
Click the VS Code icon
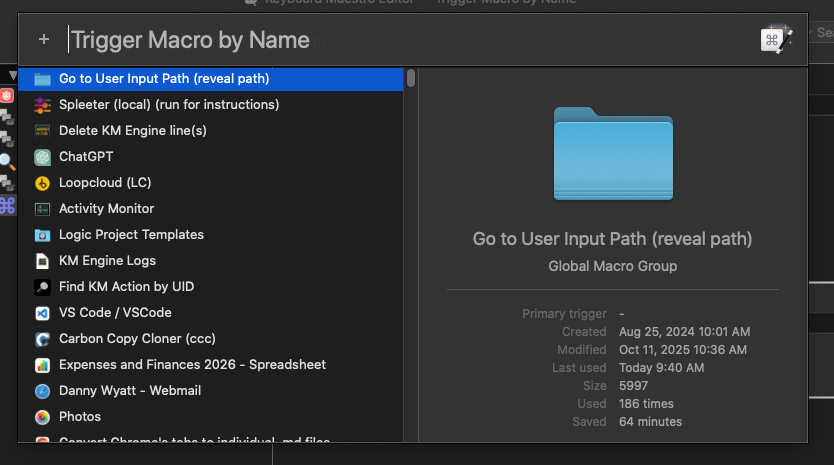(x=42, y=313)
